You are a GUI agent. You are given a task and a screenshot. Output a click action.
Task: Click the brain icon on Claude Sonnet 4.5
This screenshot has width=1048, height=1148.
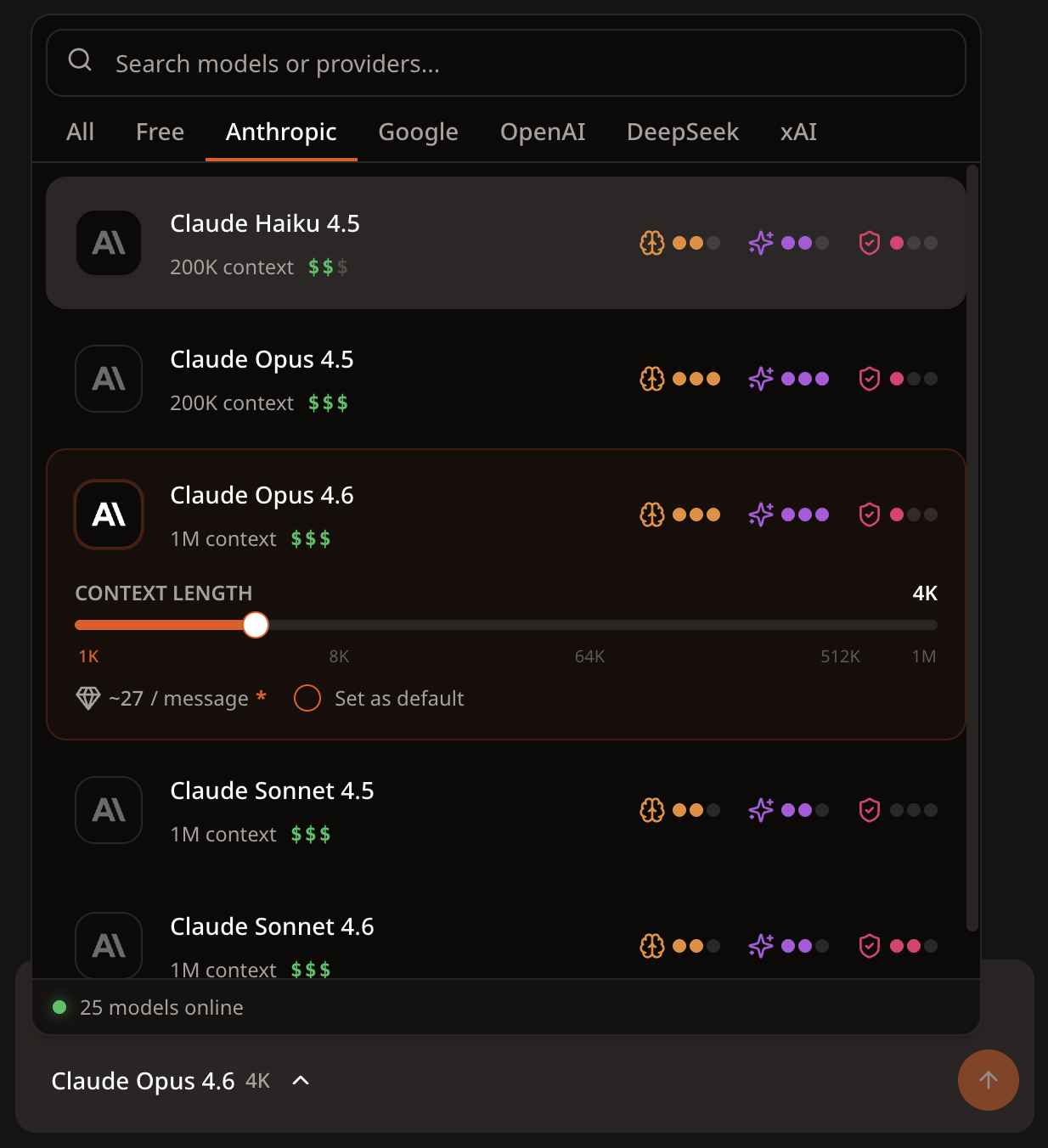pyautogui.click(x=652, y=810)
